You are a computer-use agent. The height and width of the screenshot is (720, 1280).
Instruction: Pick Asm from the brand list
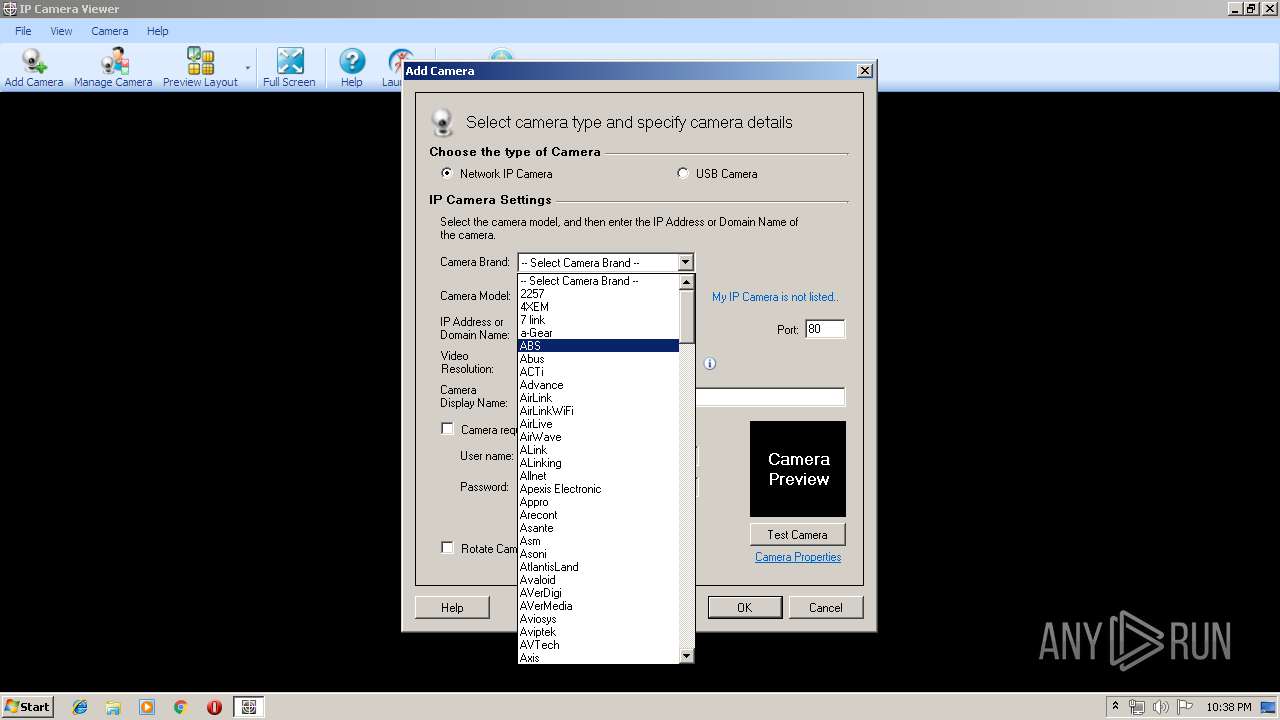tap(598, 541)
